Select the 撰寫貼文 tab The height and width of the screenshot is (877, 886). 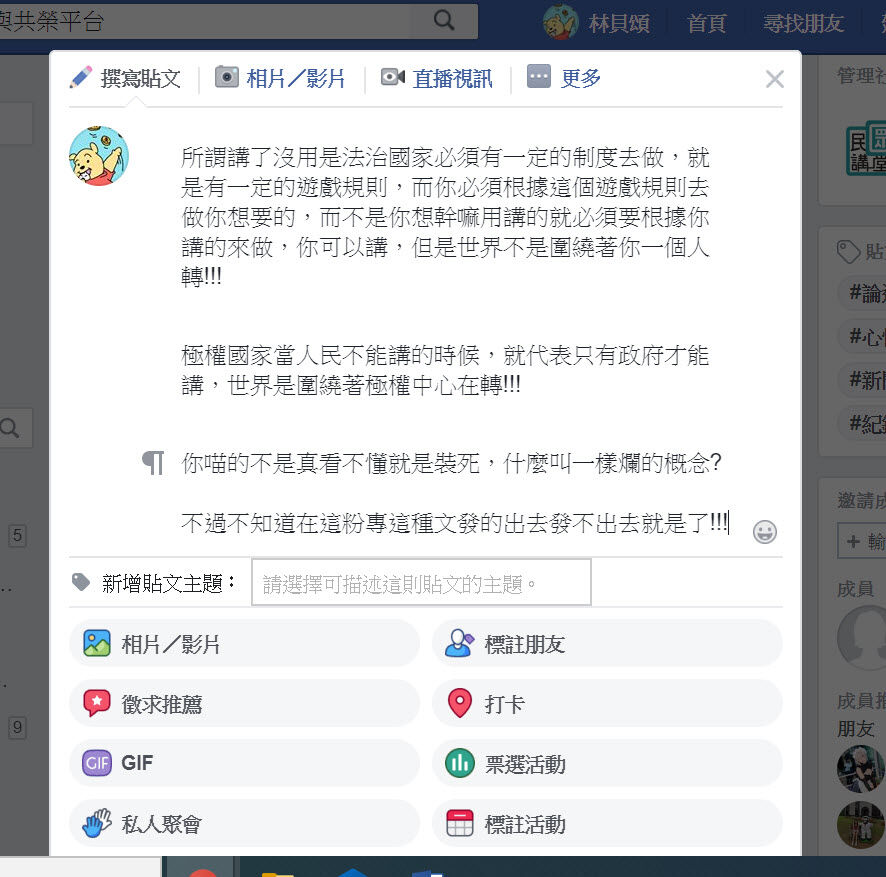[125, 78]
